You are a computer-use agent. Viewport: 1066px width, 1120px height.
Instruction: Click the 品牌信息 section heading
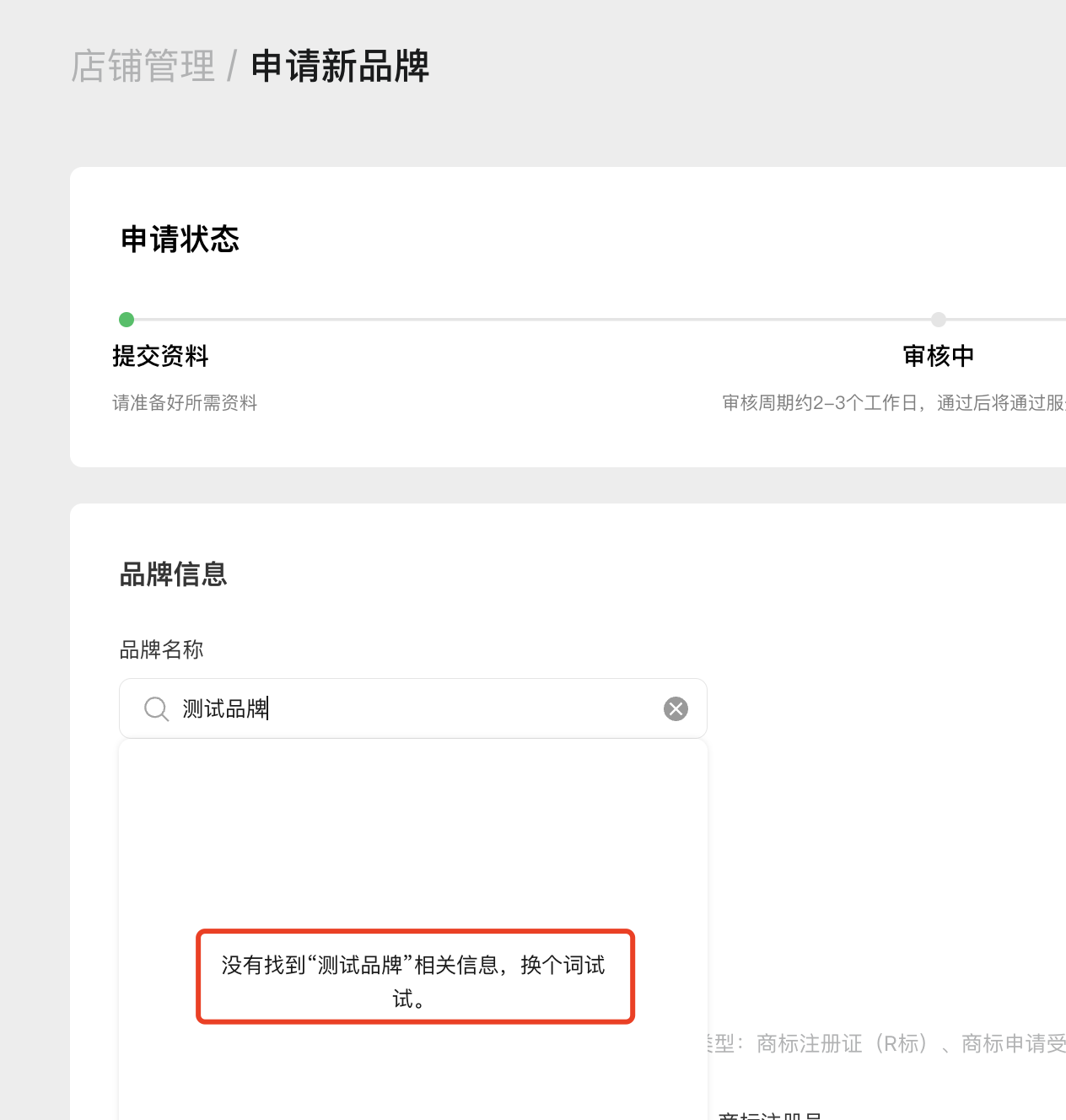(173, 574)
